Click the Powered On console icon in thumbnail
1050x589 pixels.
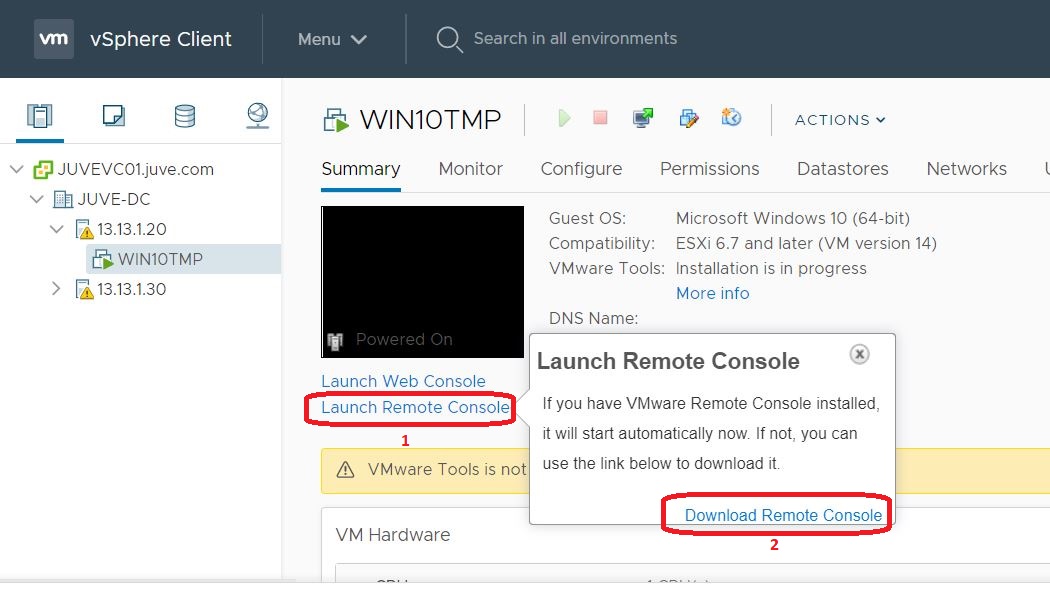coord(335,341)
